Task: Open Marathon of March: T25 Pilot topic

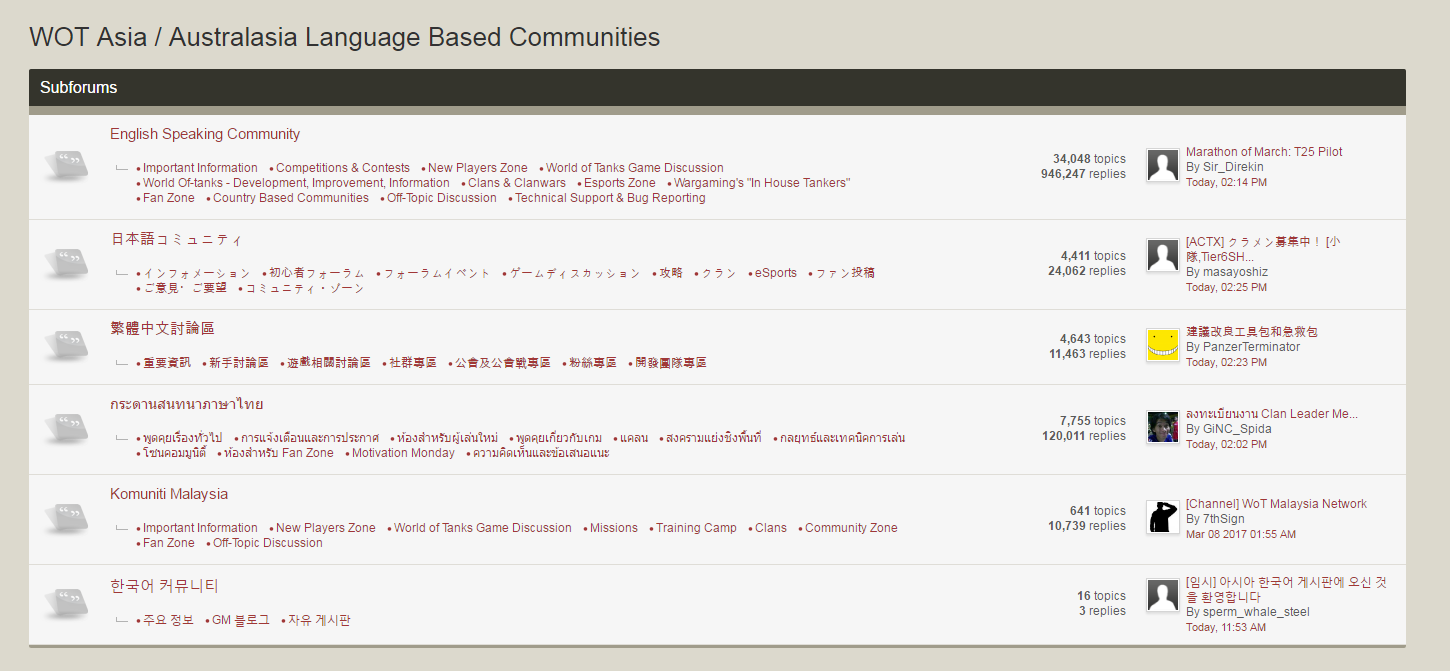Action: point(1264,152)
